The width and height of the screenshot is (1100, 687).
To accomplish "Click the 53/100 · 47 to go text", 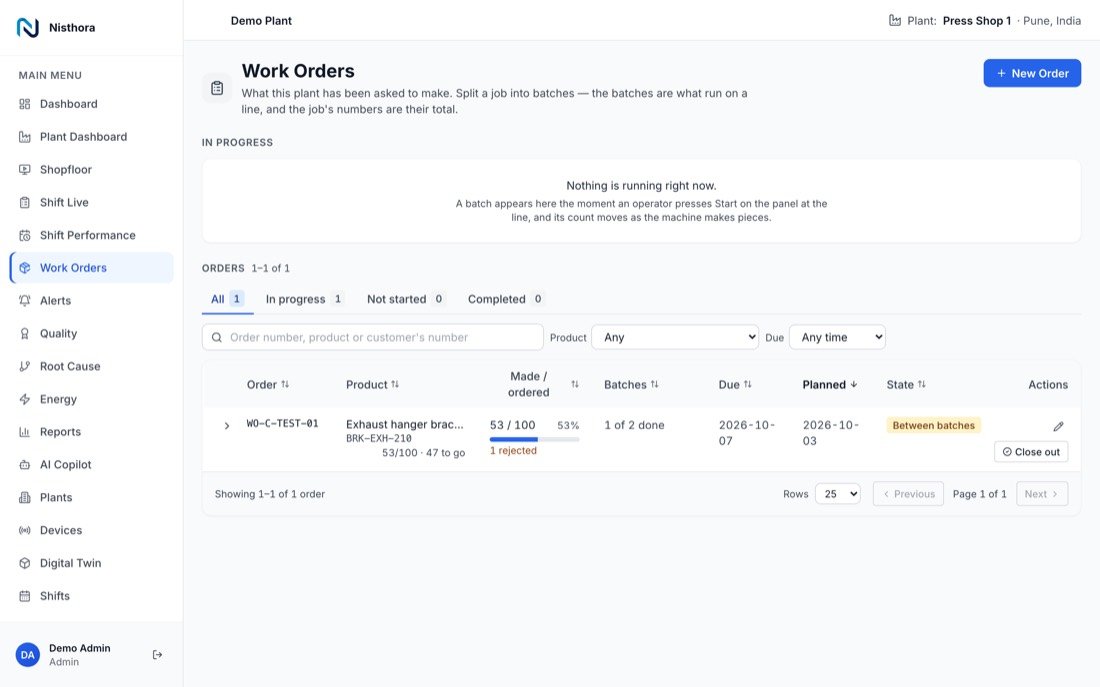I will click(x=423, y=453).
